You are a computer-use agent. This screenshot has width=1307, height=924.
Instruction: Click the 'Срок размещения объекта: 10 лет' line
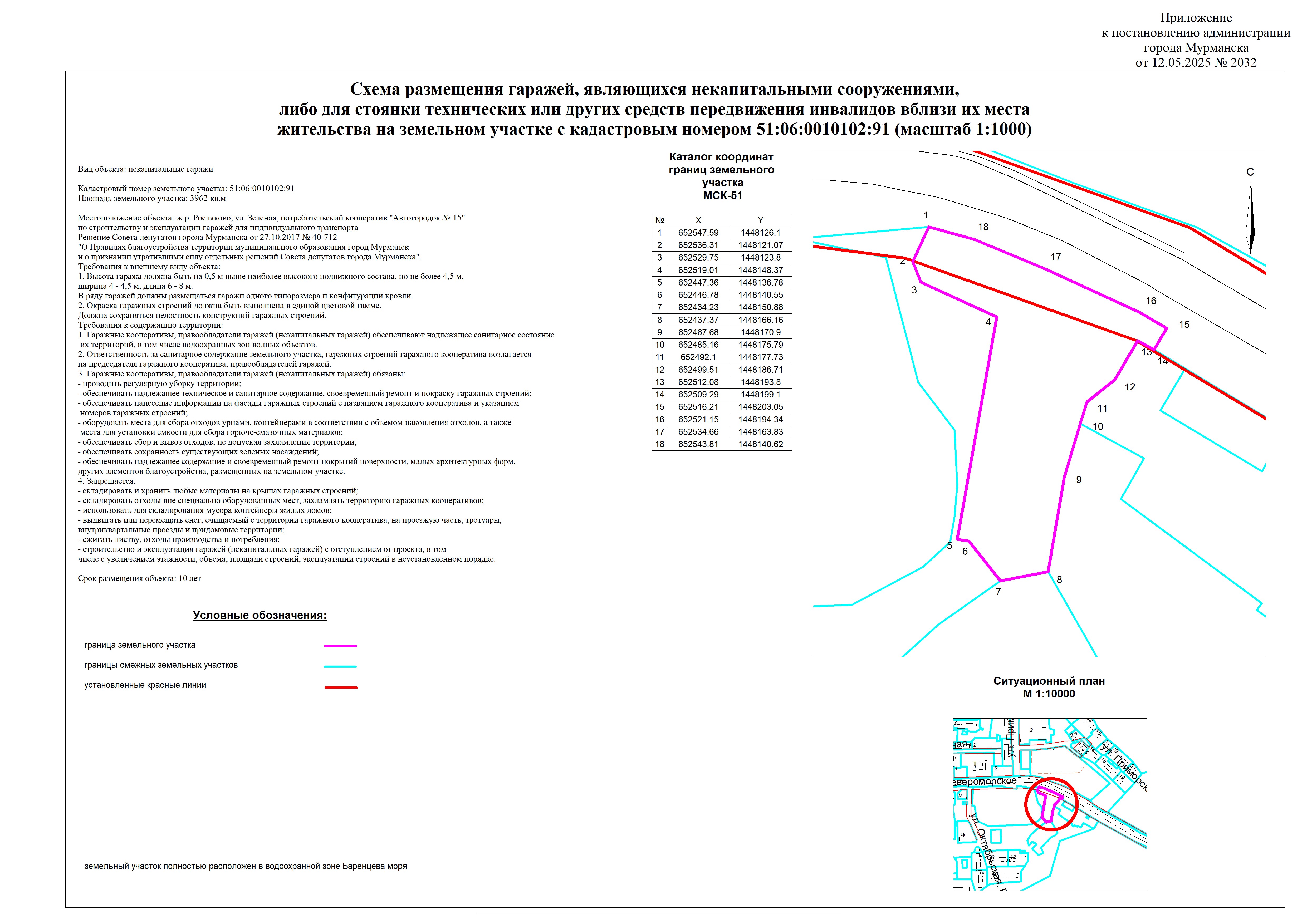click(x=139, y=579)
